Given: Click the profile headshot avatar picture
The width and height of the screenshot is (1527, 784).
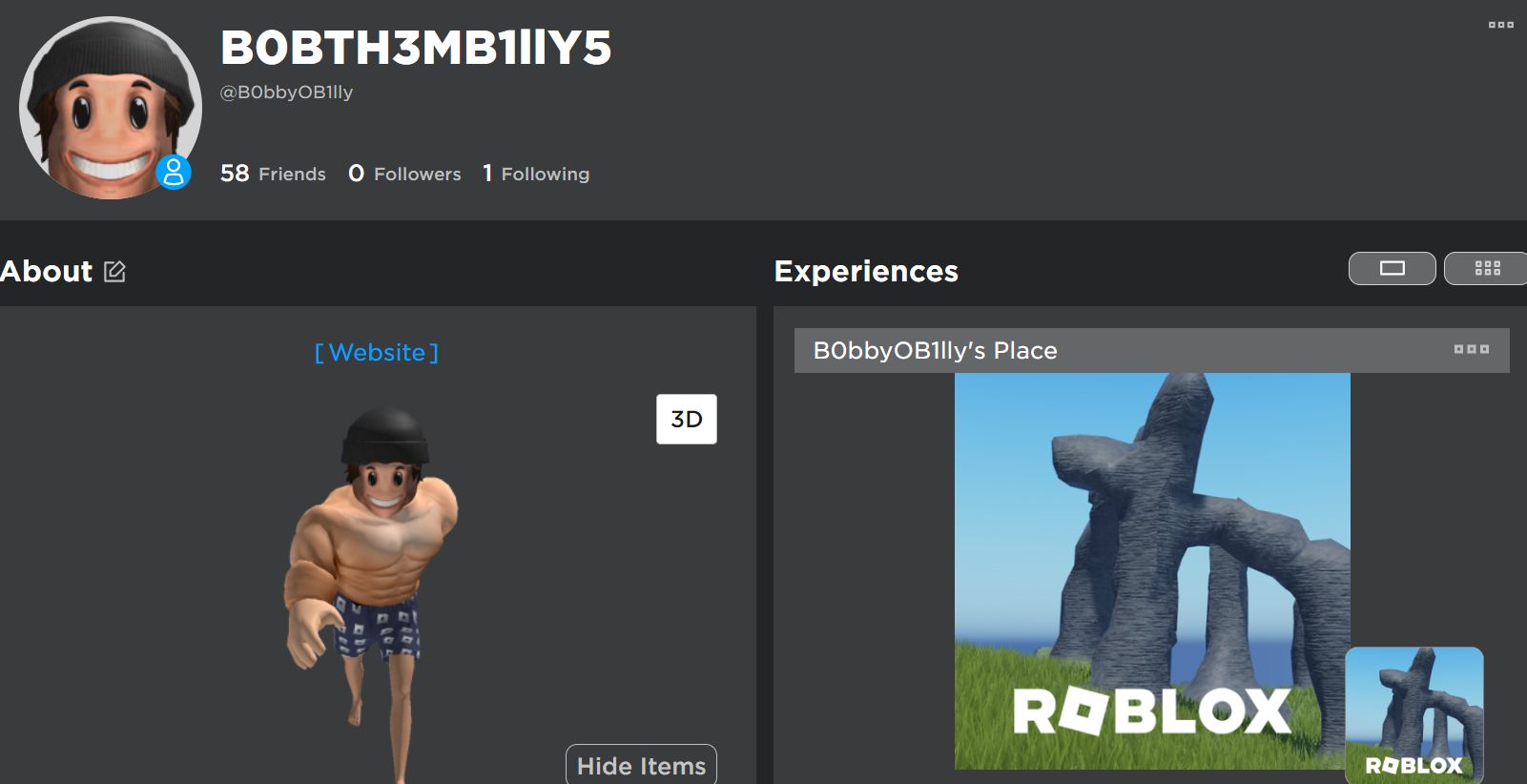Looking at the screenshot, I should point(110,108).
